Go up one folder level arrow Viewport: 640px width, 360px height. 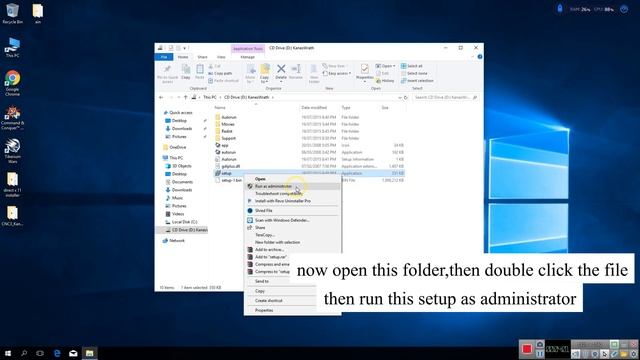186,98
